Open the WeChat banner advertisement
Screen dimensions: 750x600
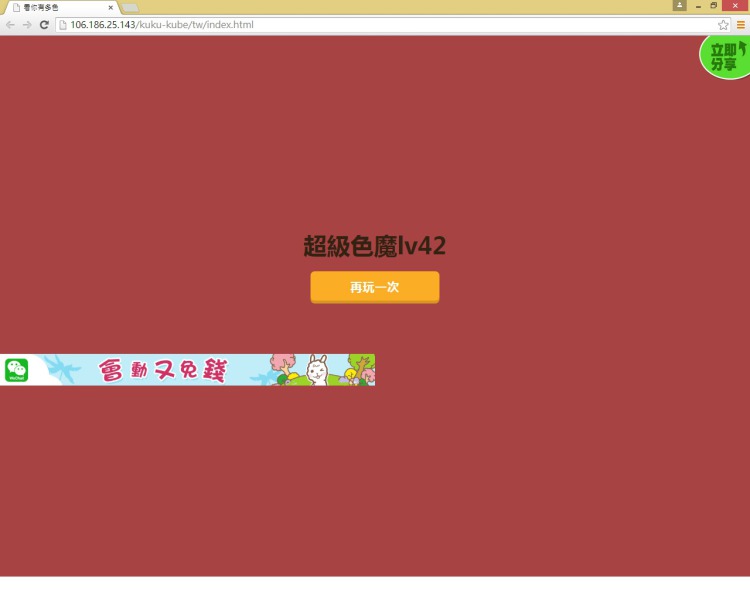tap(188, 370)
